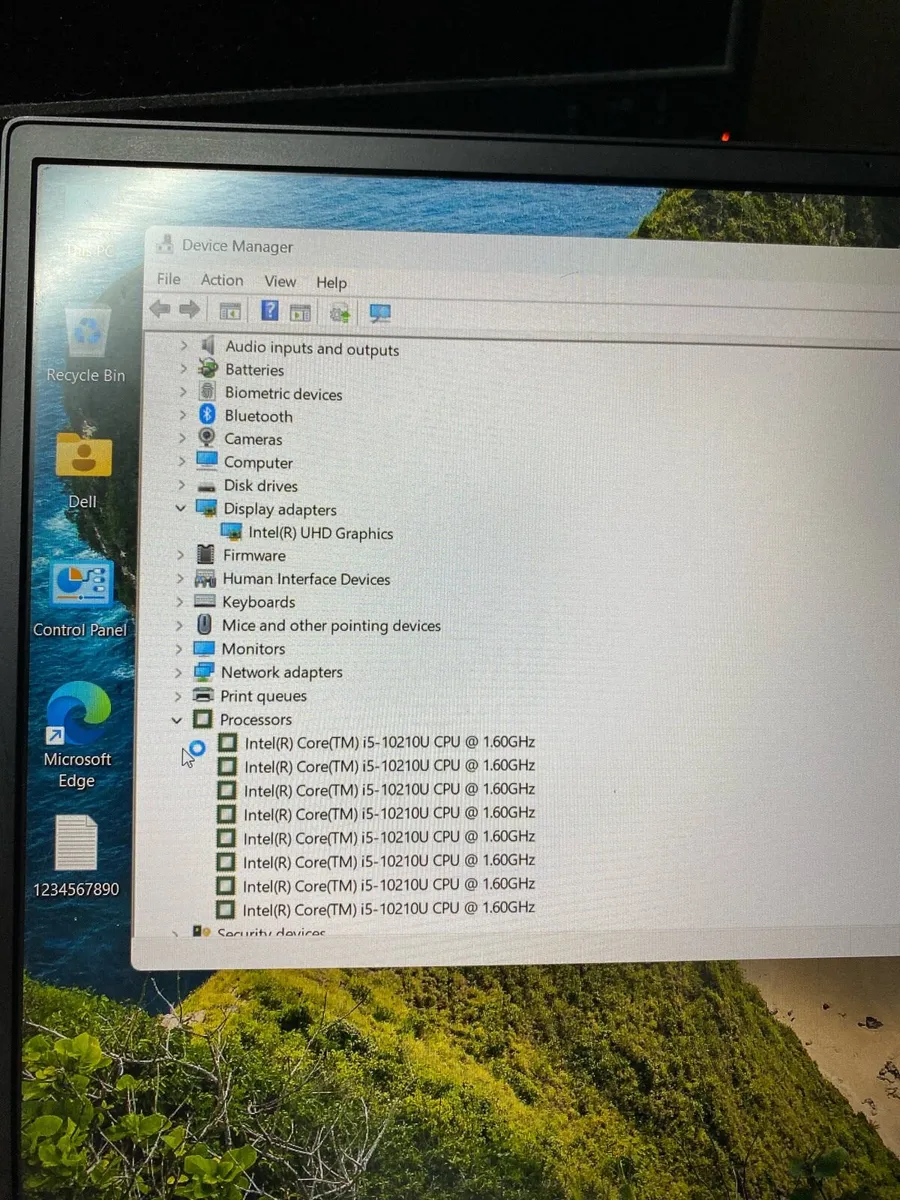Click the Scan for hardware changes monitor icon

pos(380,313)
